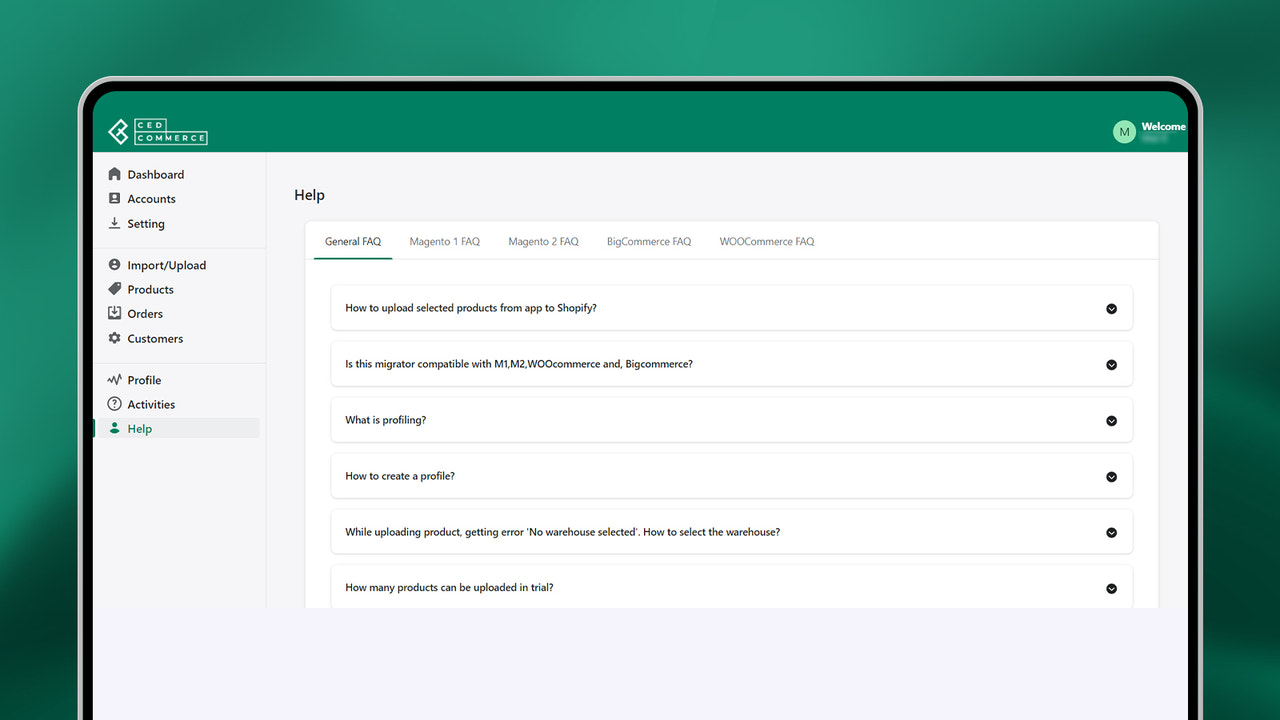Expand the 'No warehouse selected' error question
The height and width of the screenshot is (720, 1280).
click(1111, 532)
